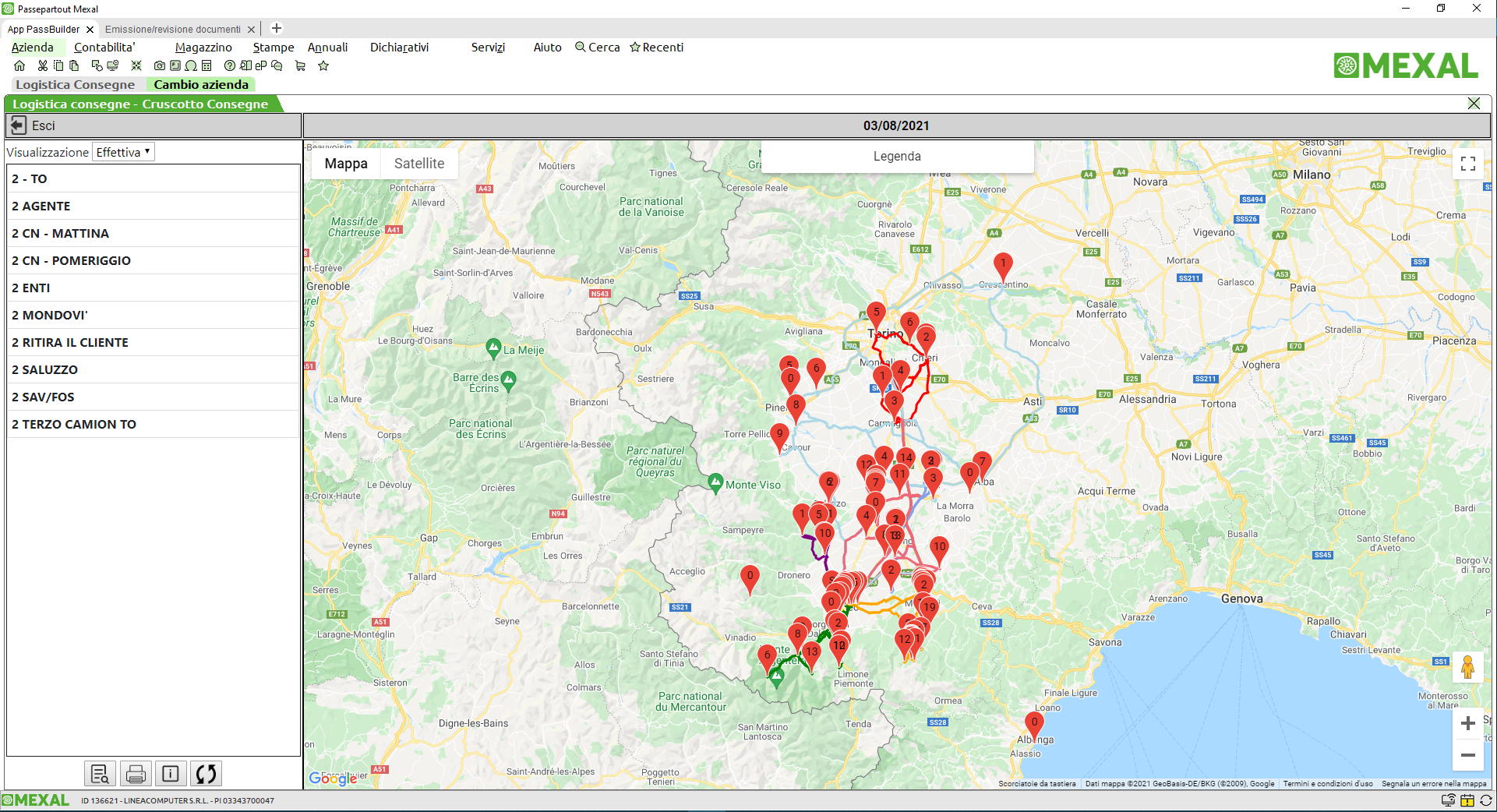Click the camera screenshot icon

[x=160, y=66]
